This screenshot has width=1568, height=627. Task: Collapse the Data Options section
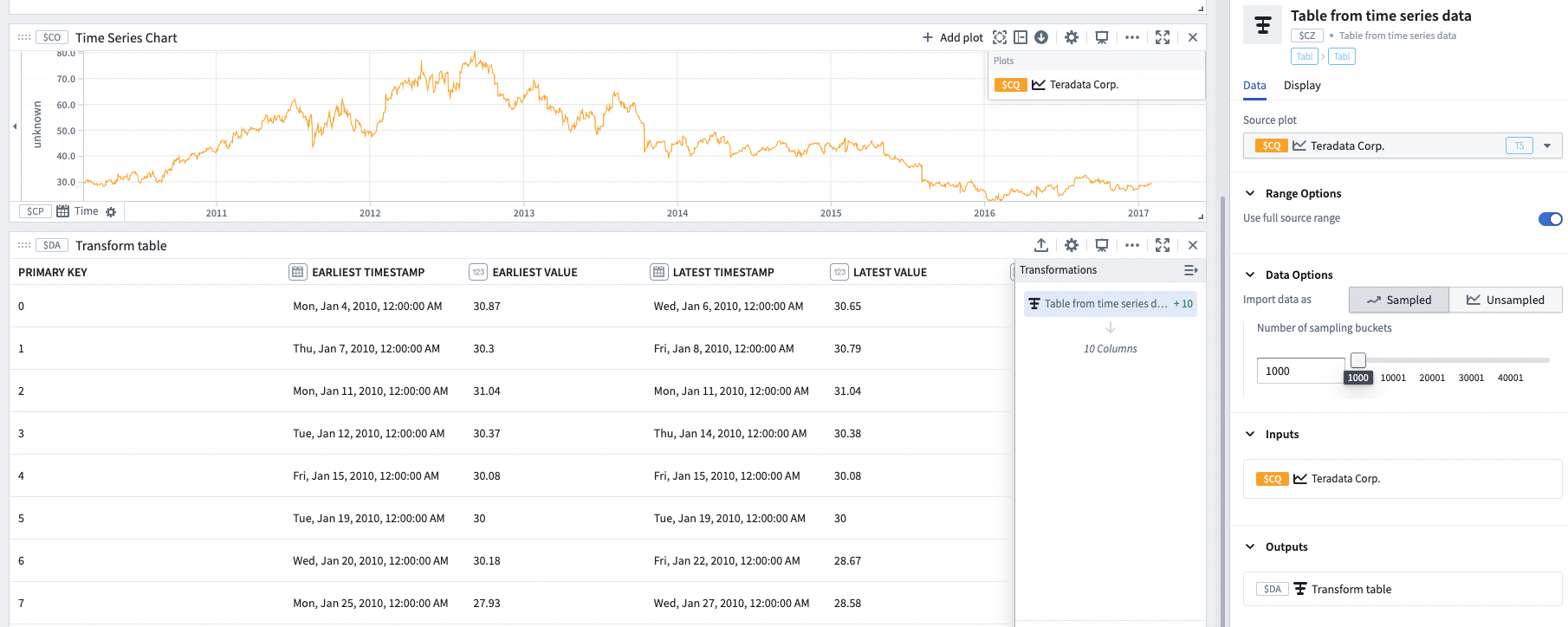click(x=1250, y=275)
